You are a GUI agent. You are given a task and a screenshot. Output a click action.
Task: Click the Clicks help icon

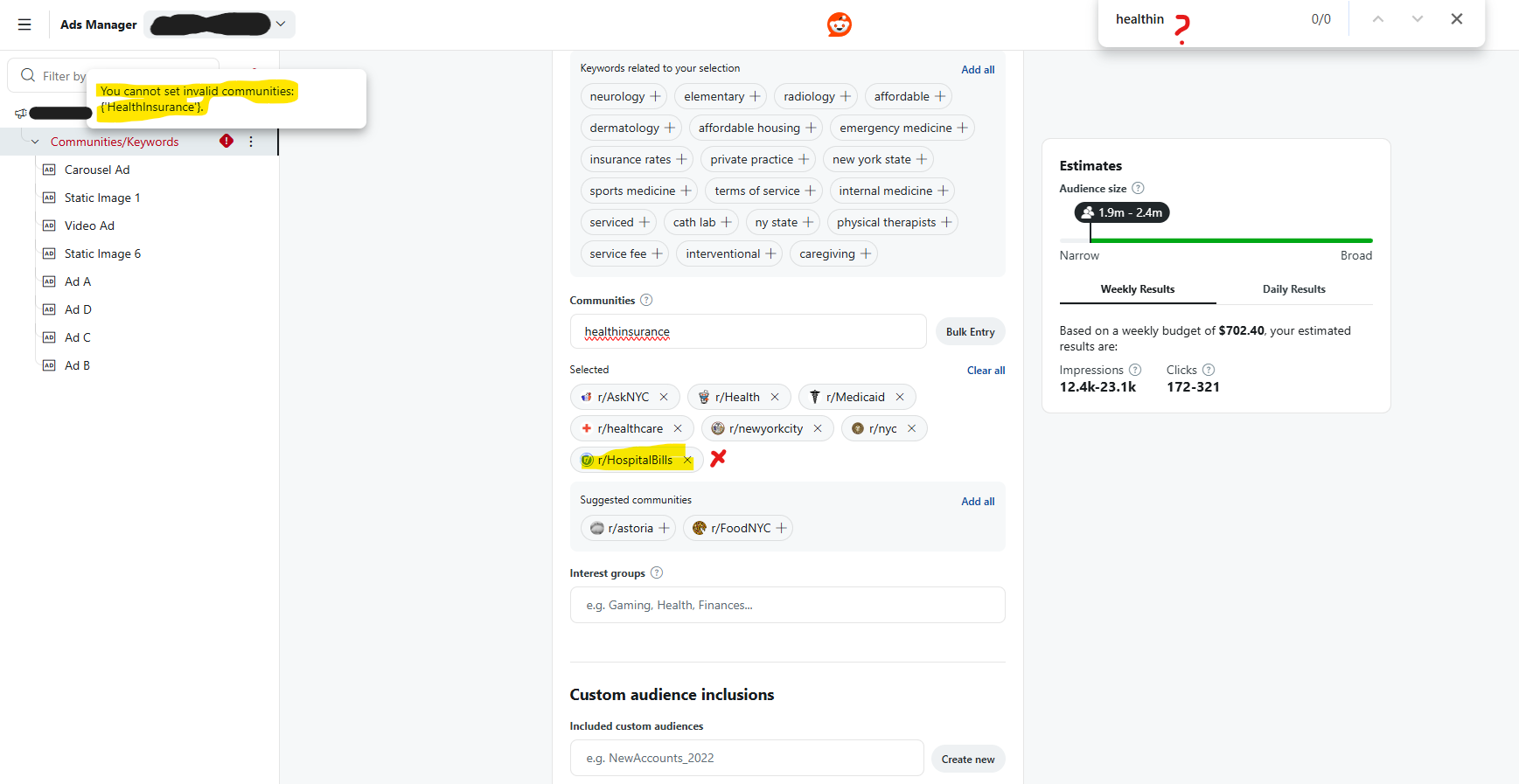pos(1209,370)
